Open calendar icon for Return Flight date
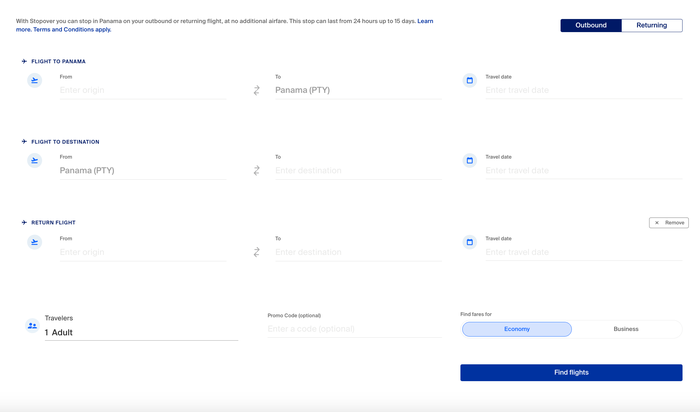The width and height of the screenshot is (700, 412). point(470,242)
